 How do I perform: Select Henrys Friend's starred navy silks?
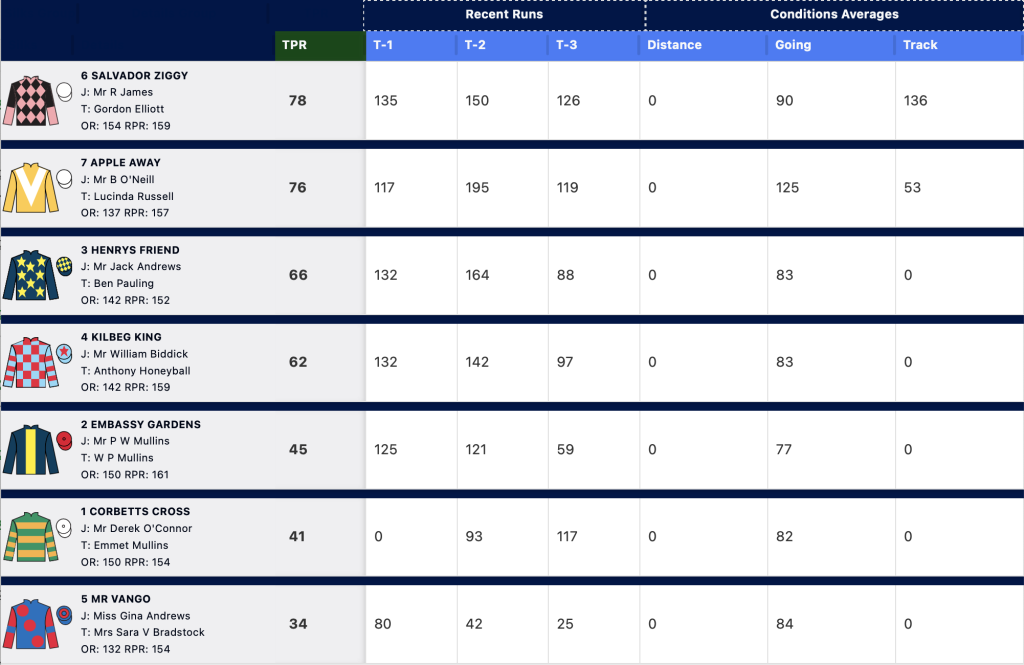coord(31,275)
